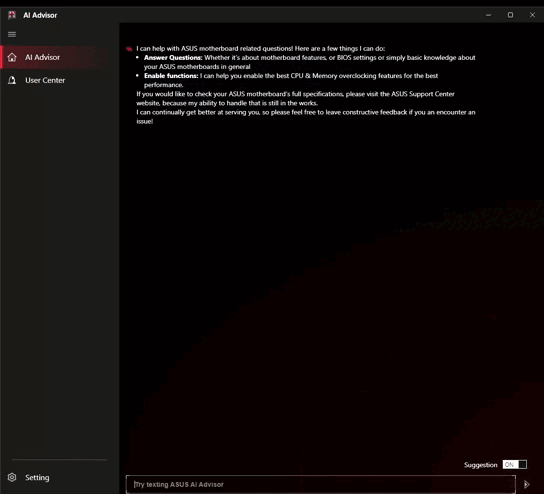Click the Suggestion label text
Screen dimensions: 544x494
coord(481,465)
